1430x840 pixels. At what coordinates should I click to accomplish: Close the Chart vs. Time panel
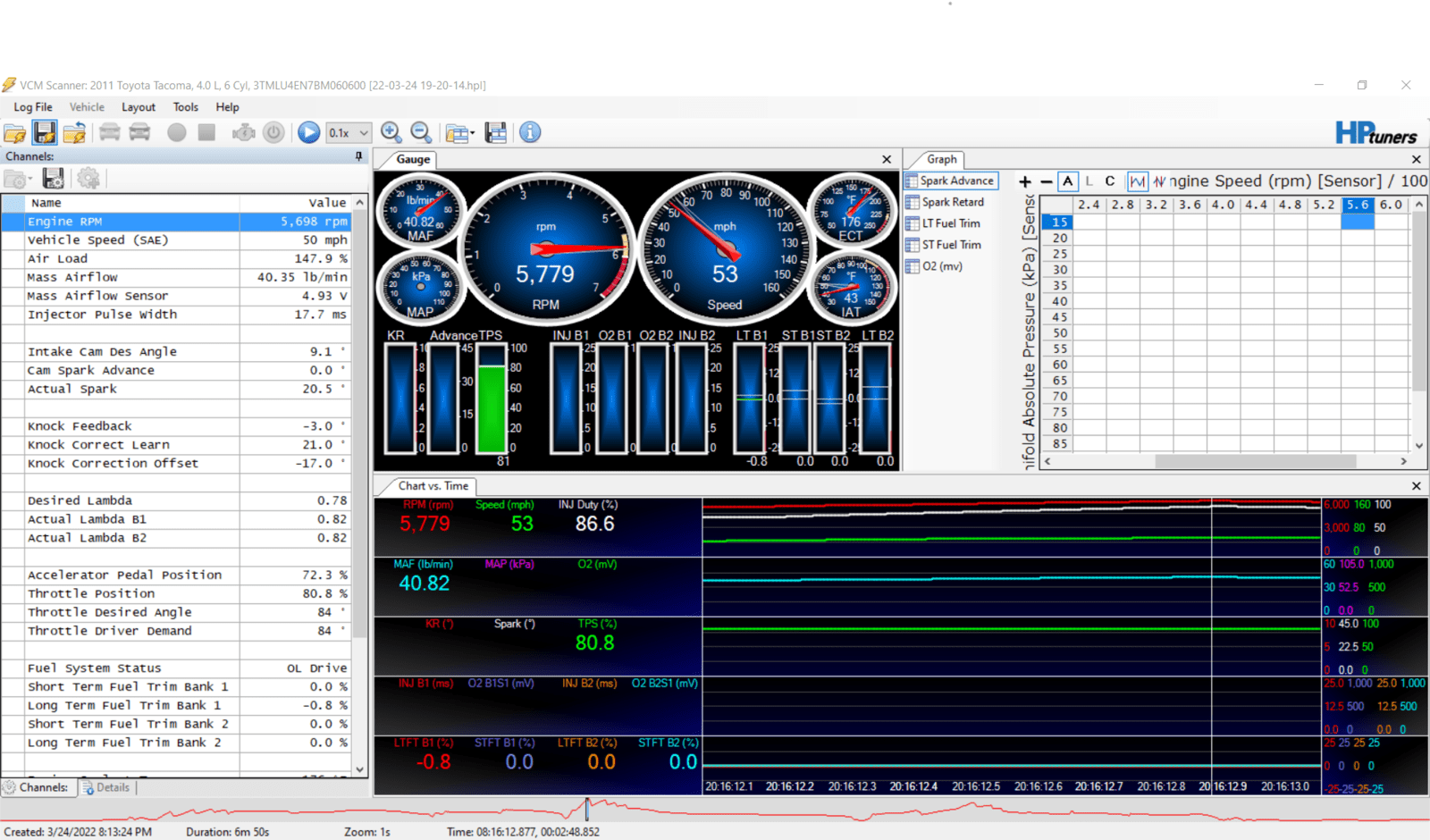tap(1417, 486)
